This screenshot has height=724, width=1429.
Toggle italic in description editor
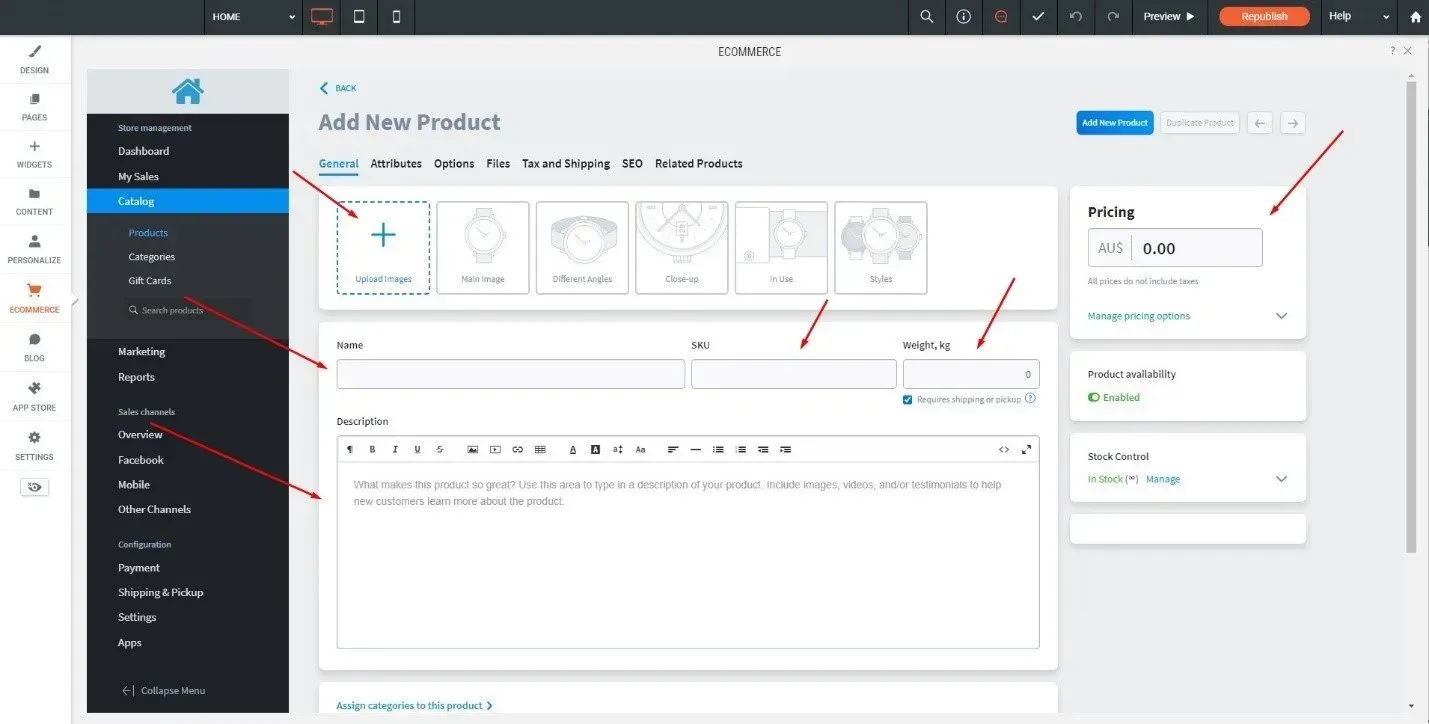click(395, 450)
